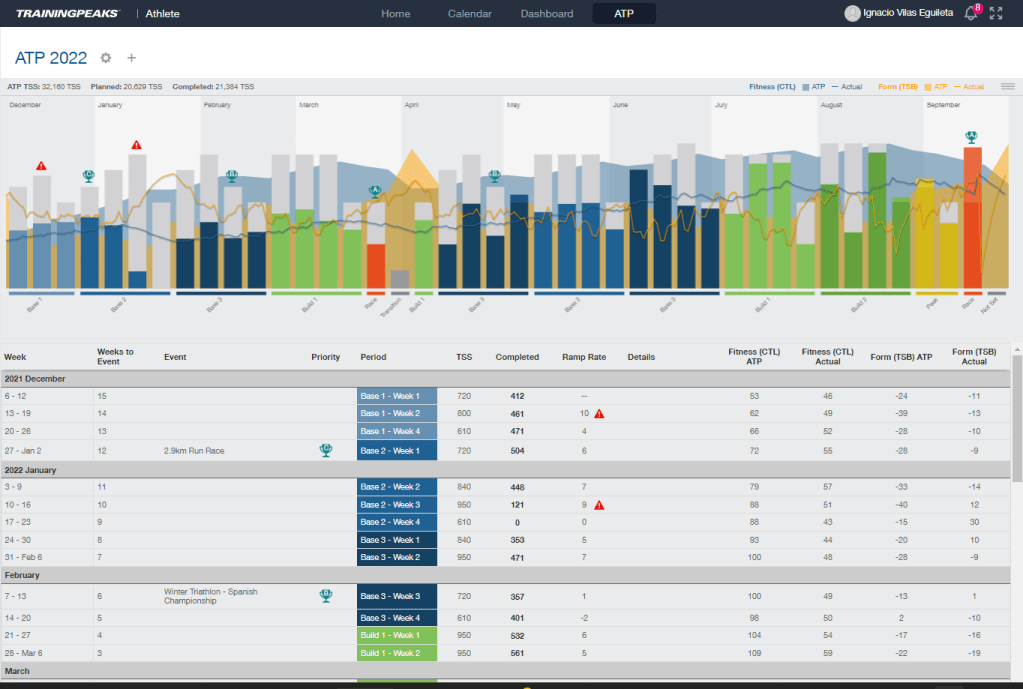Open ATP settings gear icon

click(x=106, y=58)
